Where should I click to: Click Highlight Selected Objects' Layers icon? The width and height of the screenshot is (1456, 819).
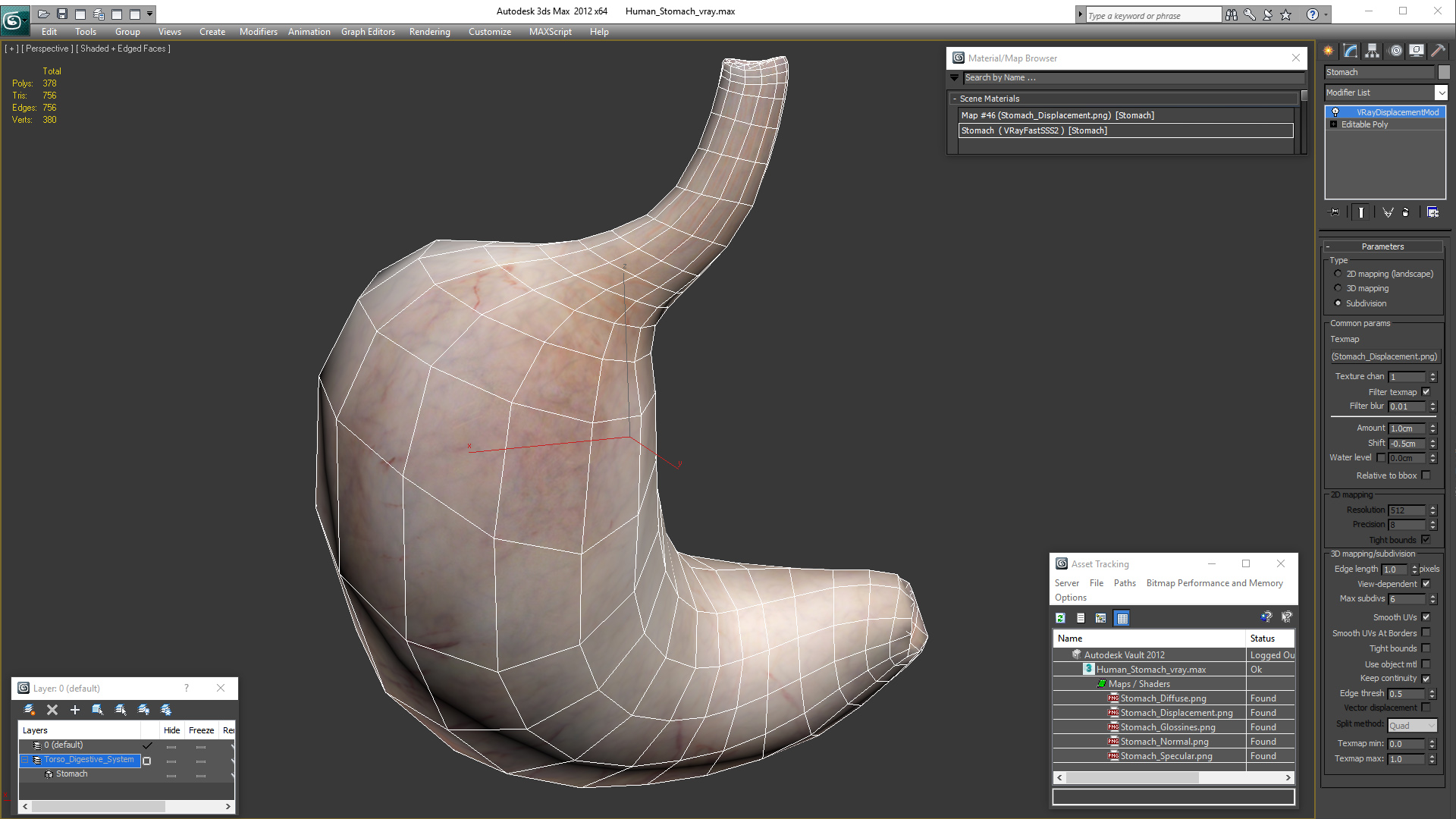[121, 710]
